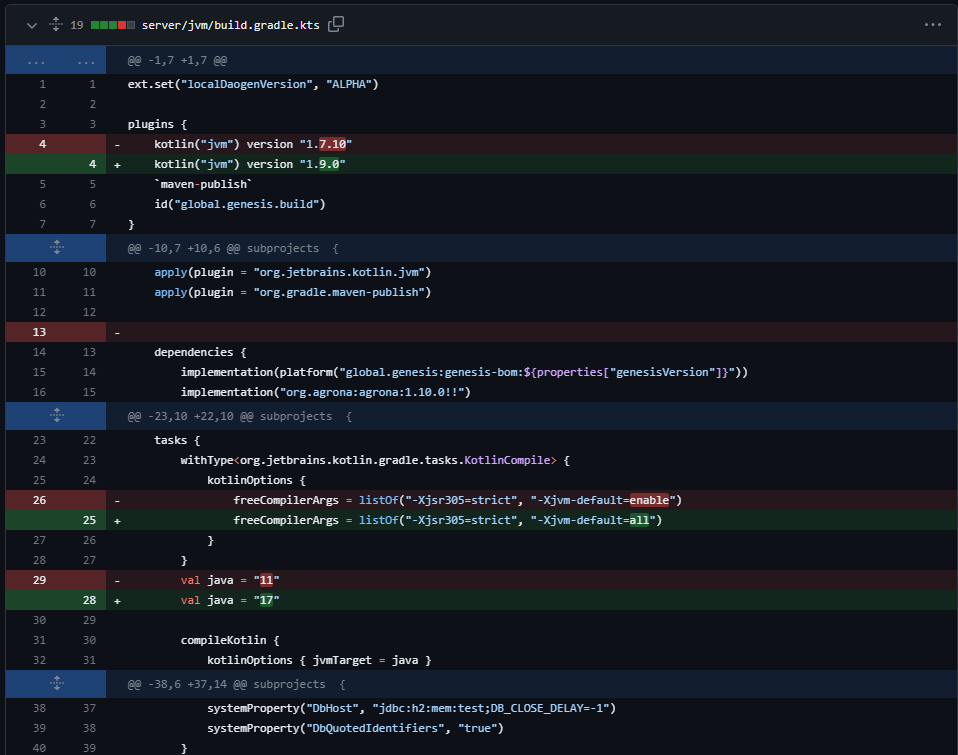
Task: Open the file's three-dot options menu
Action: pos(932,24)
